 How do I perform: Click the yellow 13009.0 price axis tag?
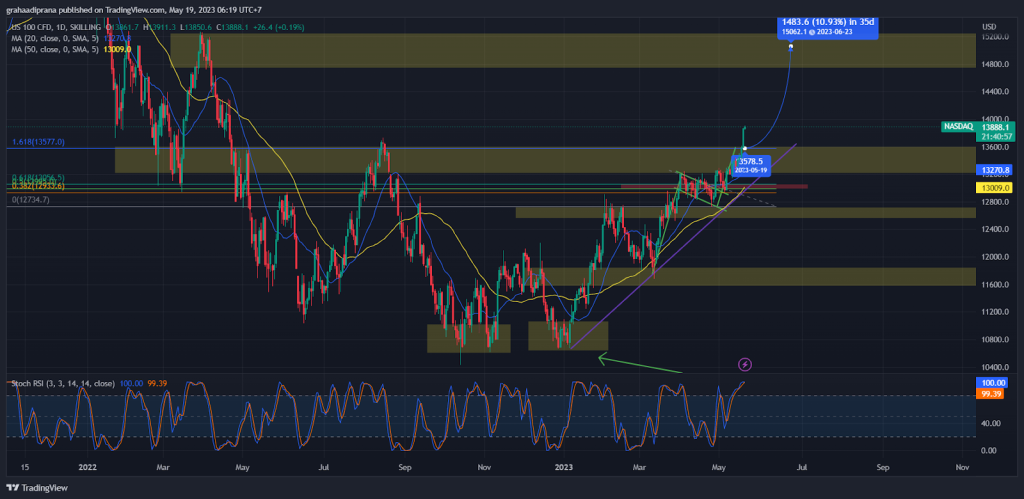(x=997, y=187)
